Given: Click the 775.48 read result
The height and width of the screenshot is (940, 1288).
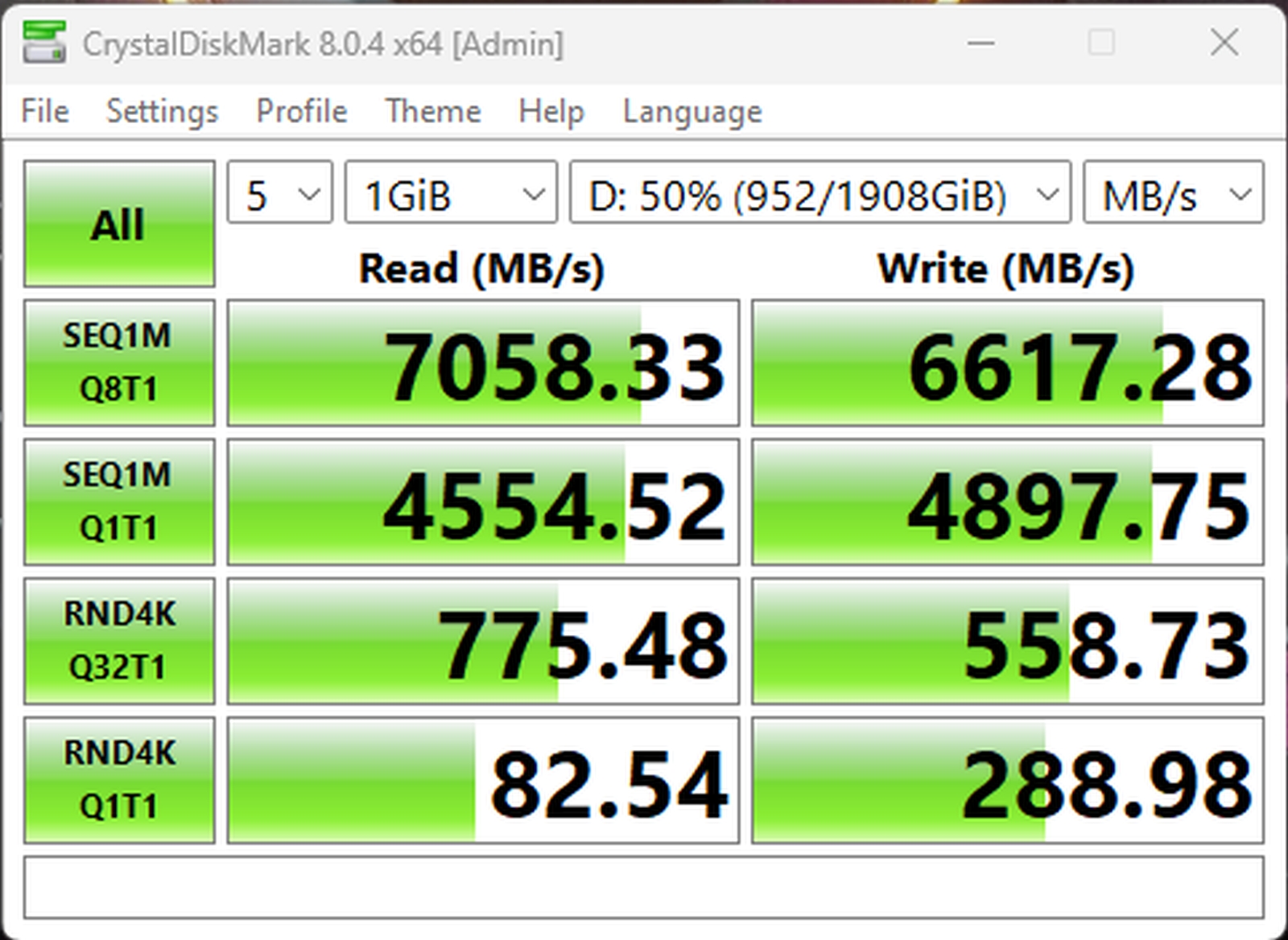Looking at the screenshot, I should click(483, 641).
